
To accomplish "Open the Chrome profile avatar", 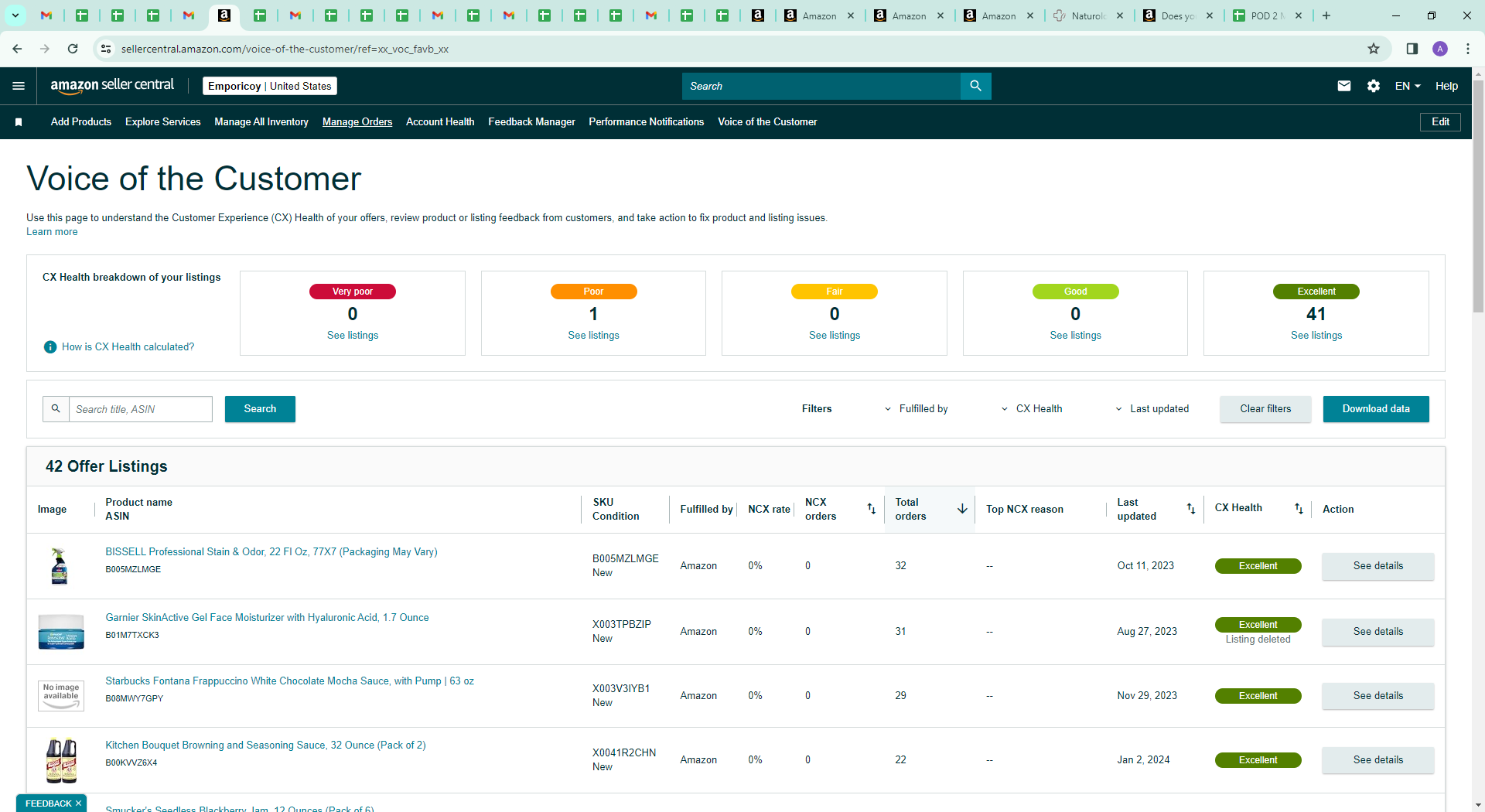I will click(x=1440, y=49).
